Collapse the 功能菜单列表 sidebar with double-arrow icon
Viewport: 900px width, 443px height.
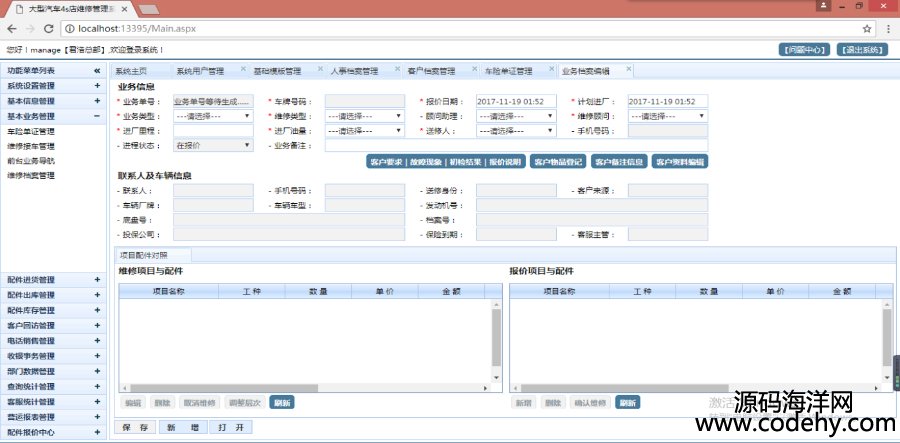(x=97, y=71)
